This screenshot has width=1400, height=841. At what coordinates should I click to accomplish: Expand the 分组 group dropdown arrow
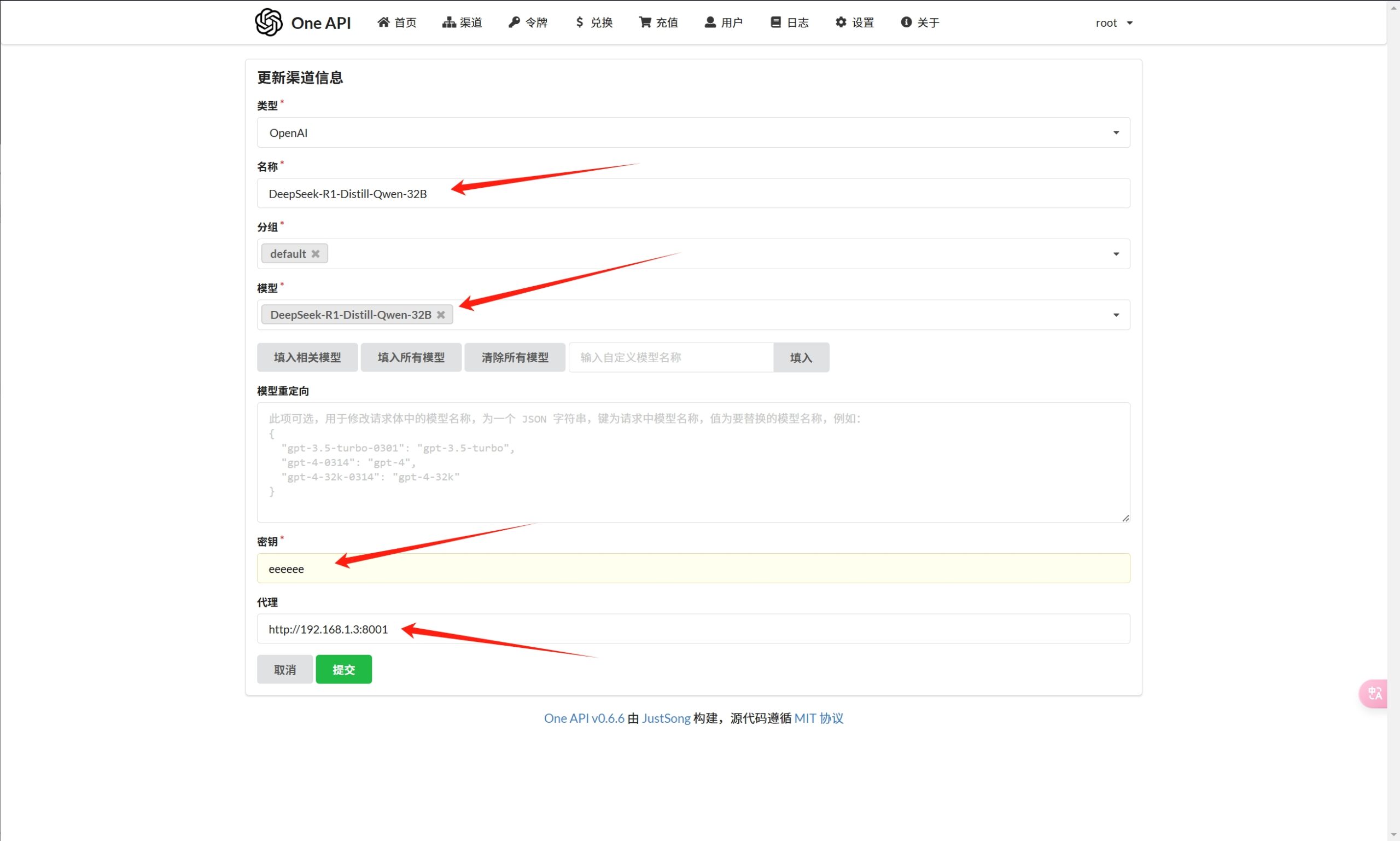1116,254
